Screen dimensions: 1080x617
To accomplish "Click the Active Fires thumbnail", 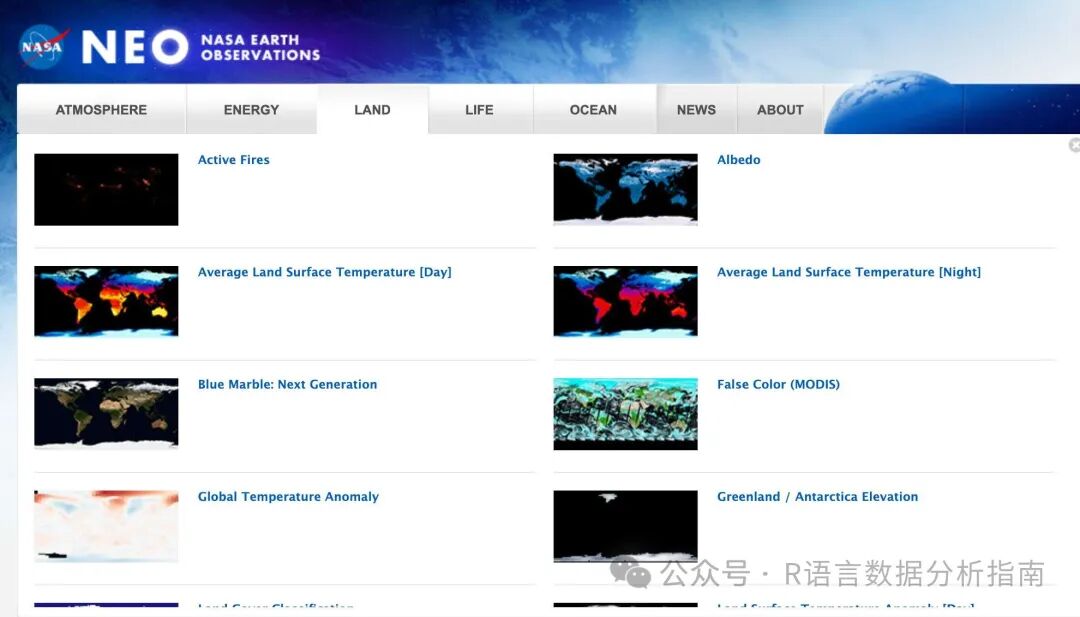I will [106, 189].
